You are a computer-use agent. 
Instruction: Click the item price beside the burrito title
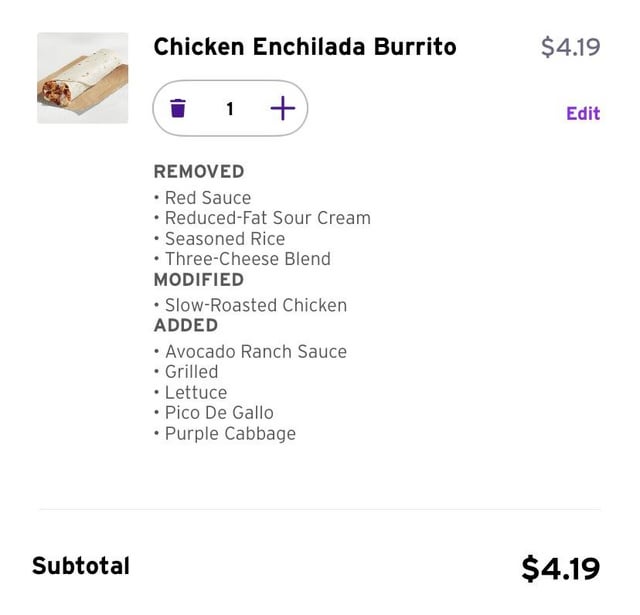(x=570, y=47)
